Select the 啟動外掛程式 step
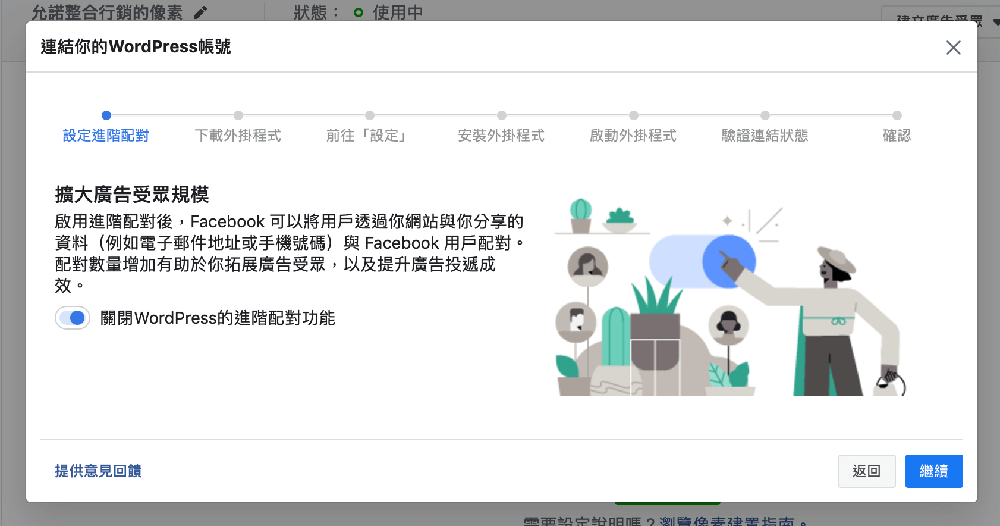This screenshot has height=526, width=1000. point(633,135)
